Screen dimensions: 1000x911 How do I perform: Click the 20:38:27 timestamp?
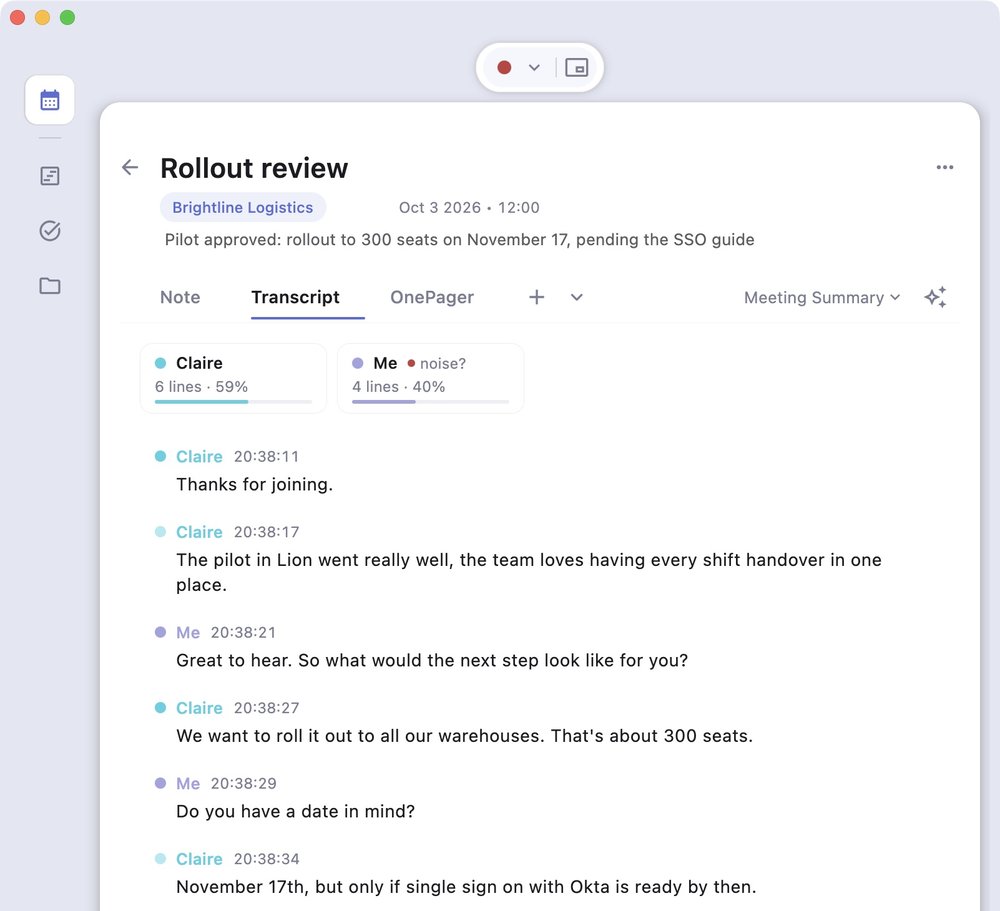266,708
